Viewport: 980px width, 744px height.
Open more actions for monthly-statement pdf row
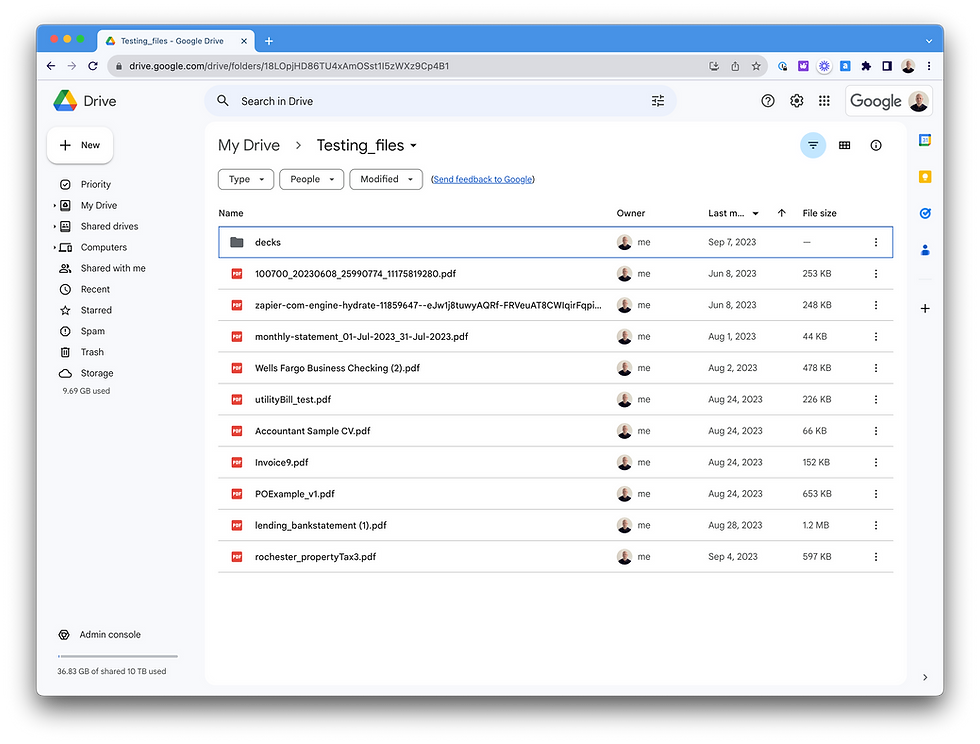pos(876,336)
